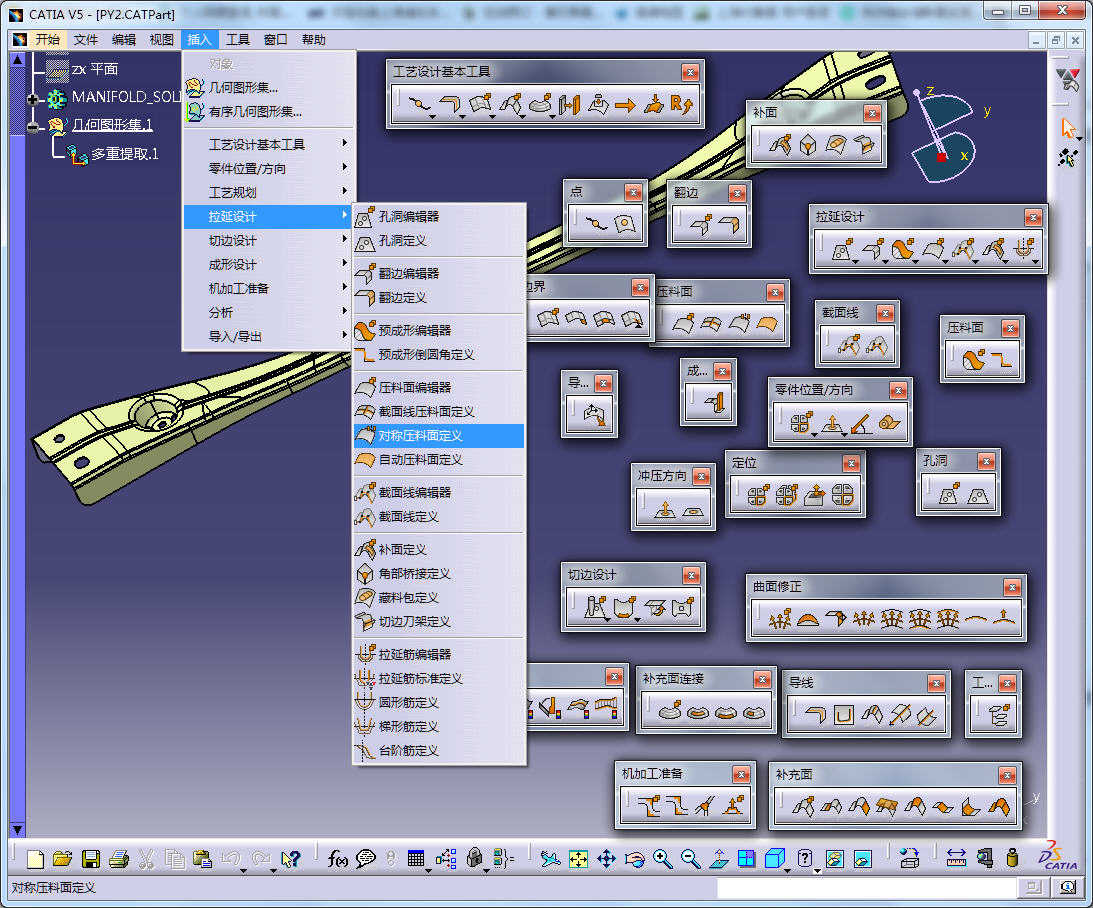Click the Zoom Out magnifier
This screenshot has height=908, width=1093.
pos(690,859)
